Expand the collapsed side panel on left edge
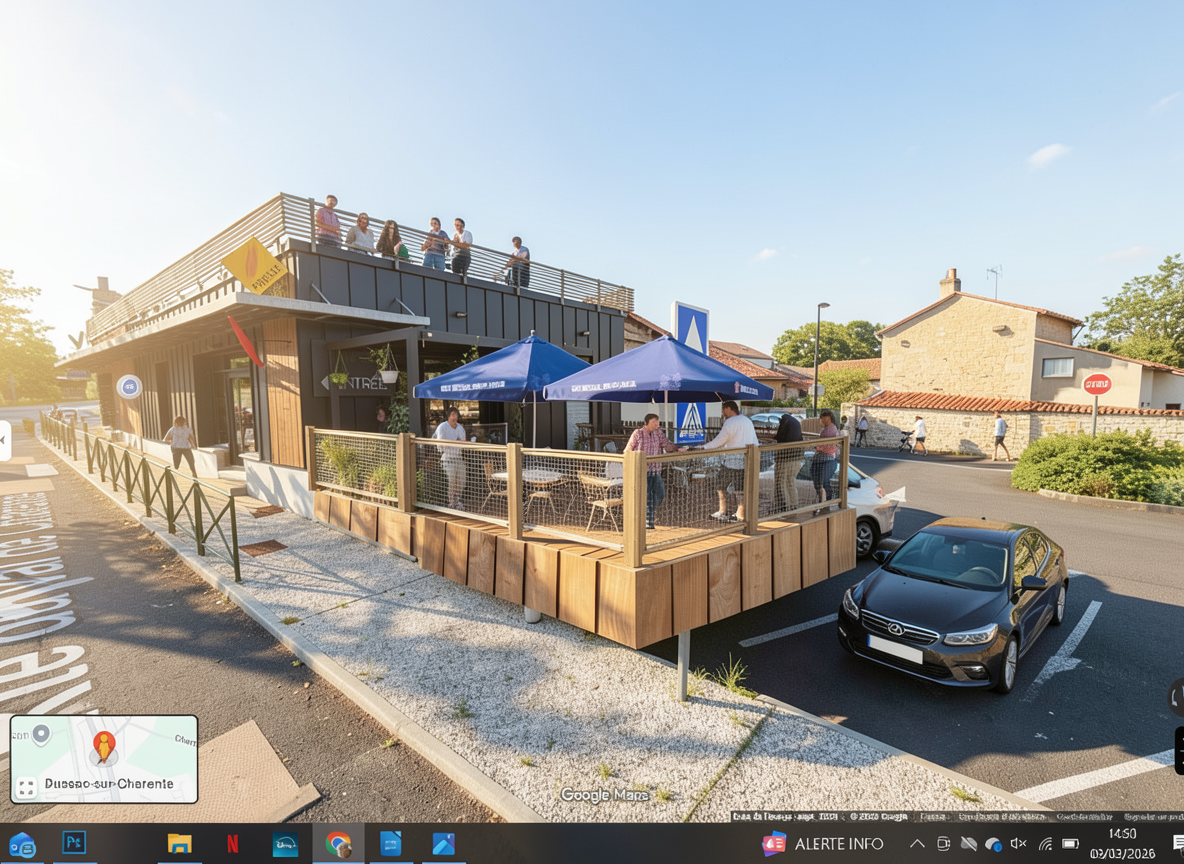Viewport: 1184px width, 864px height. click(x=5, y=441)
